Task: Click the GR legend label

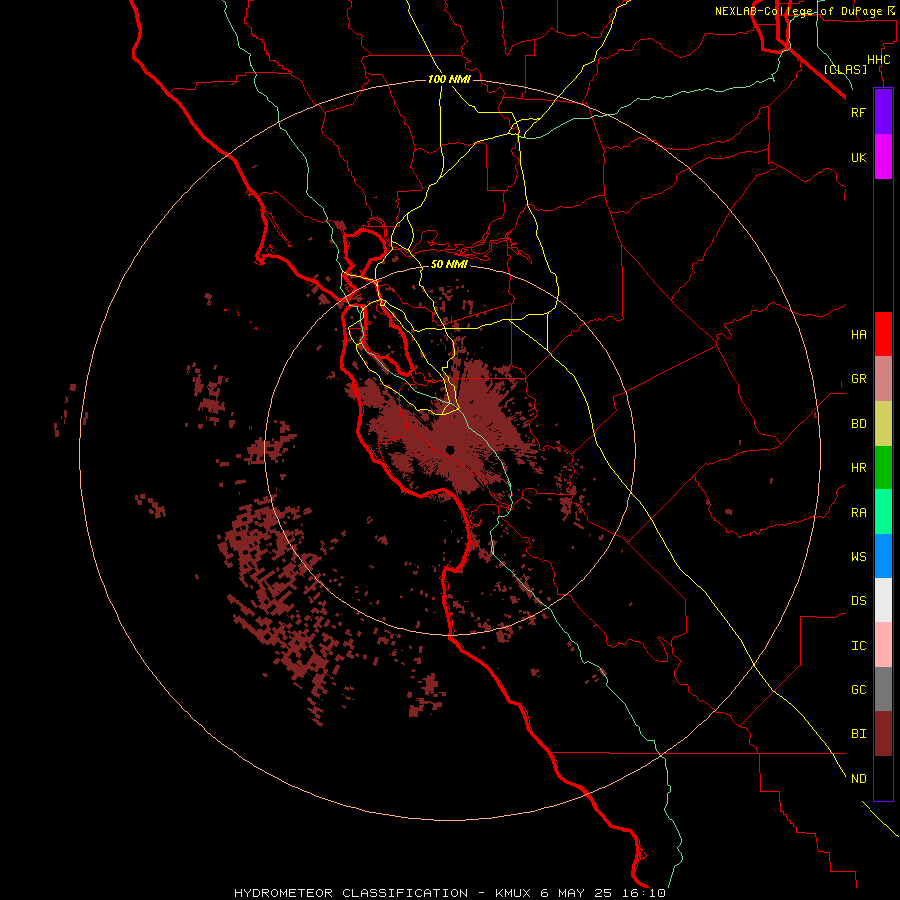Action: 858,379
